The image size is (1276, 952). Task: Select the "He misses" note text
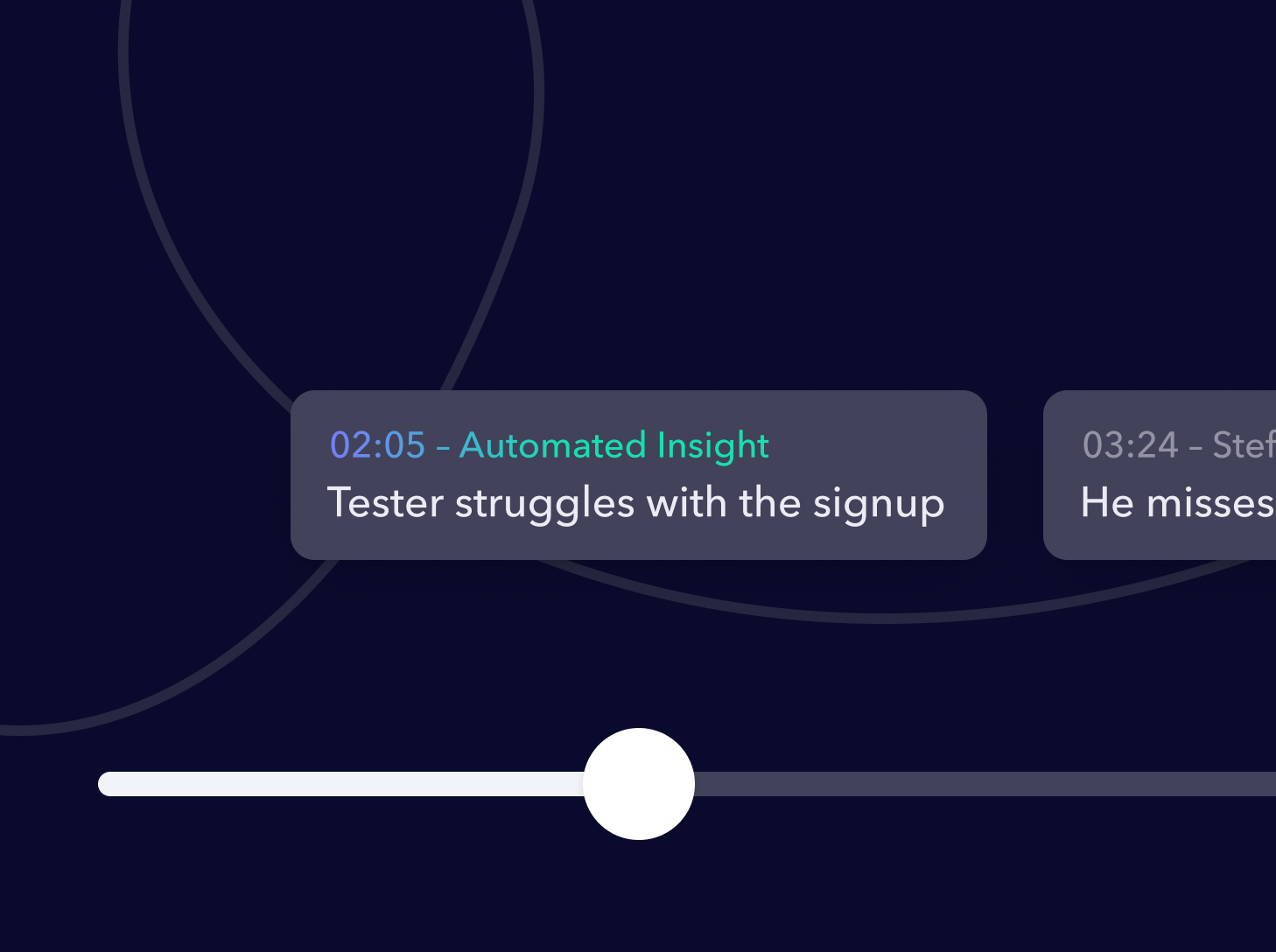coord(1178,503)
